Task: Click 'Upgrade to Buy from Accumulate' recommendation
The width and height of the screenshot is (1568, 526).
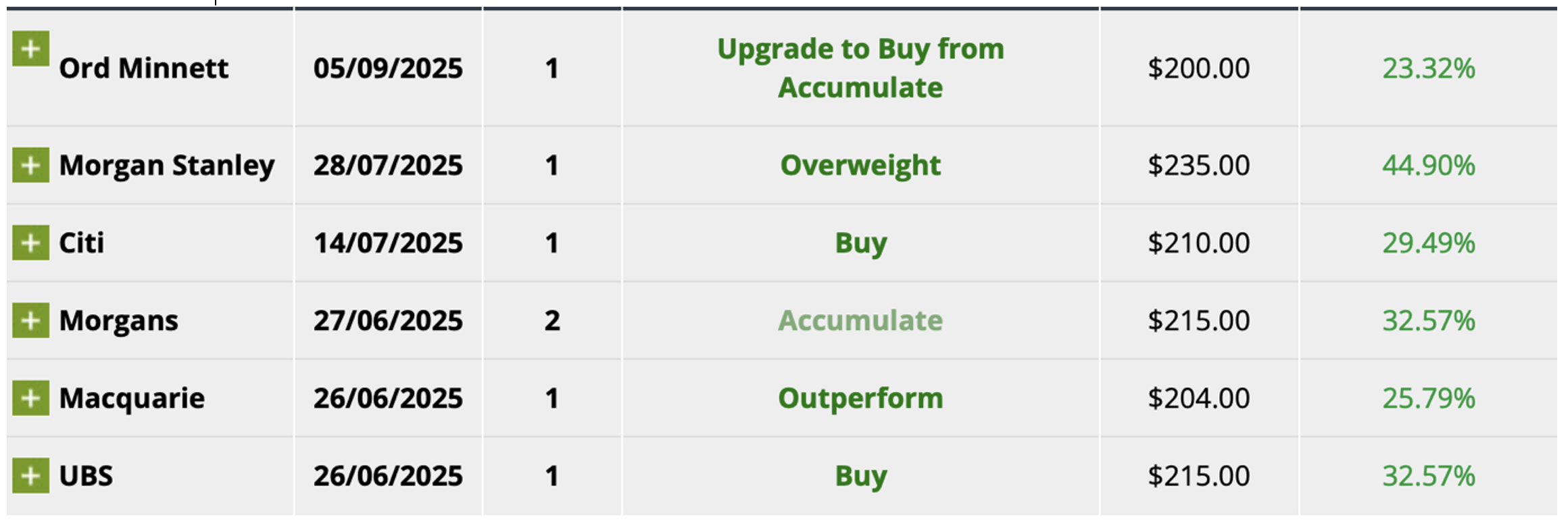Action: coord(860,68)
